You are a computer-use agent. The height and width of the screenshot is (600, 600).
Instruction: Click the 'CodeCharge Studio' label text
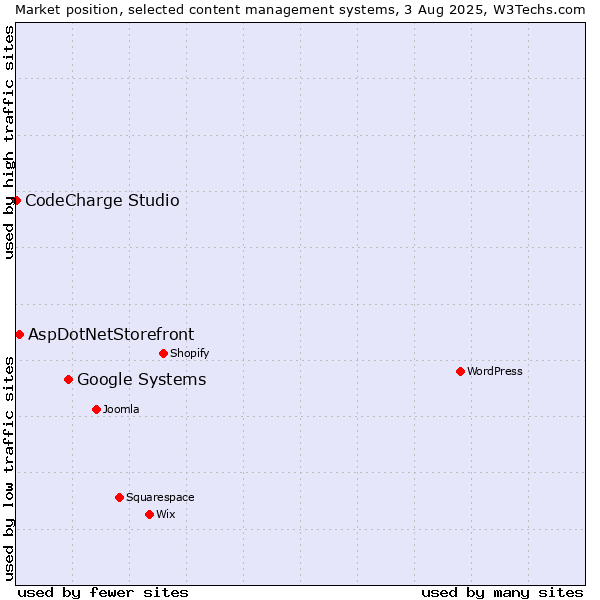tap(102, 201)
